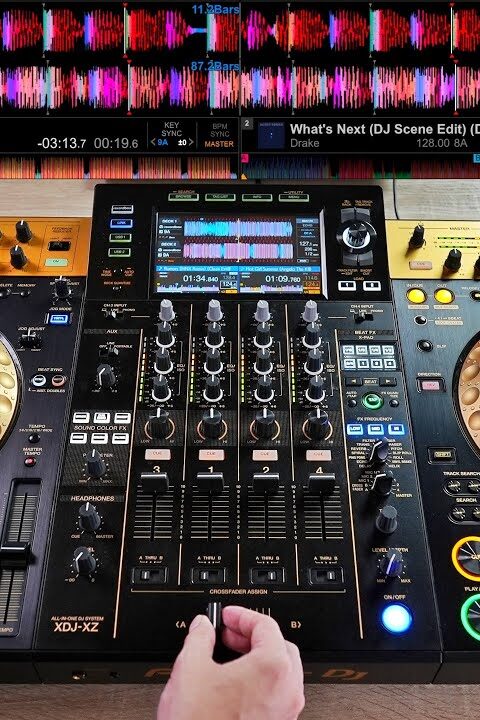Flip channel 3 crossfader assign switch
Screen dimensions: 480x720
[x=148, y=575]
